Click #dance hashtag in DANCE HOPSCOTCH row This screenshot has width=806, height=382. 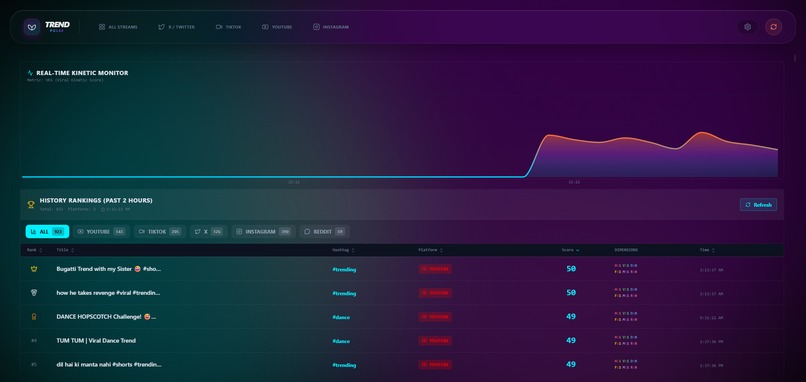(341, 317)
